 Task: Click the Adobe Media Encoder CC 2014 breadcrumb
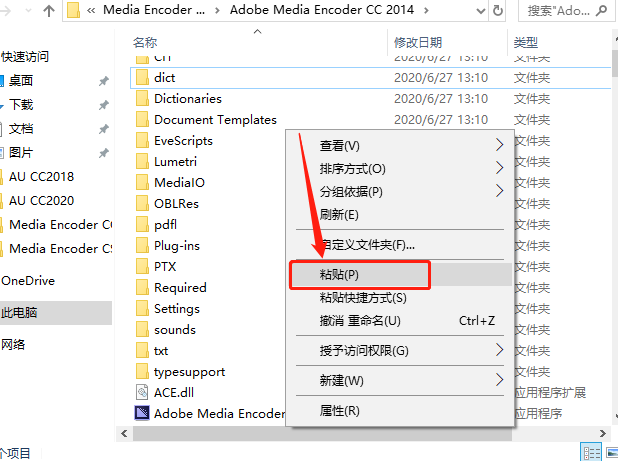322,10
